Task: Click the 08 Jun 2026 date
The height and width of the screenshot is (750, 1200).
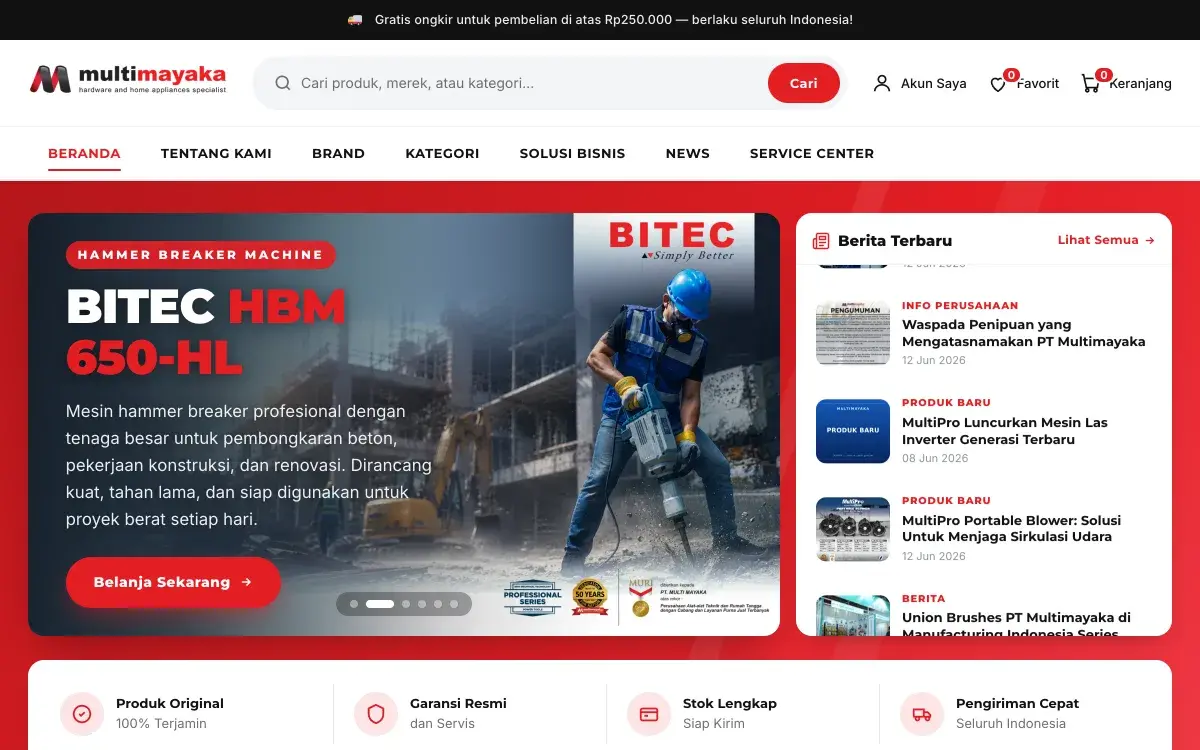Action: pos(935,458)
